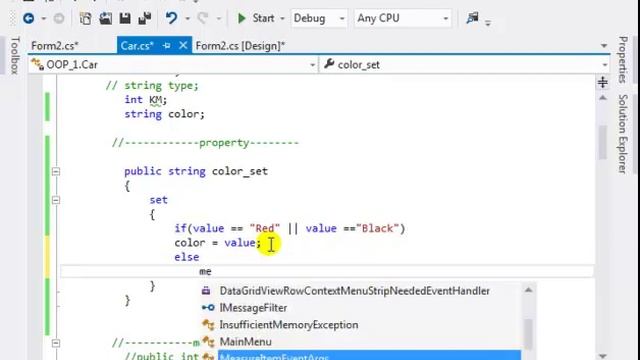640x360 pixels.
Task: Click the Open File toolbar icon
Action: [x=105, y=18]
